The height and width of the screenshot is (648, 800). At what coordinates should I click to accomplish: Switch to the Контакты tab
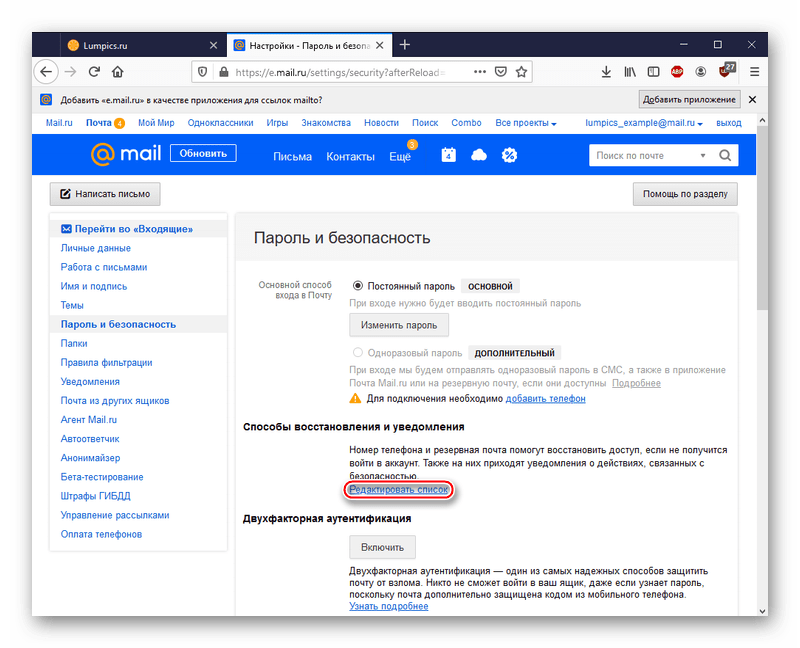pyautogui.click(x=349, y=155)
